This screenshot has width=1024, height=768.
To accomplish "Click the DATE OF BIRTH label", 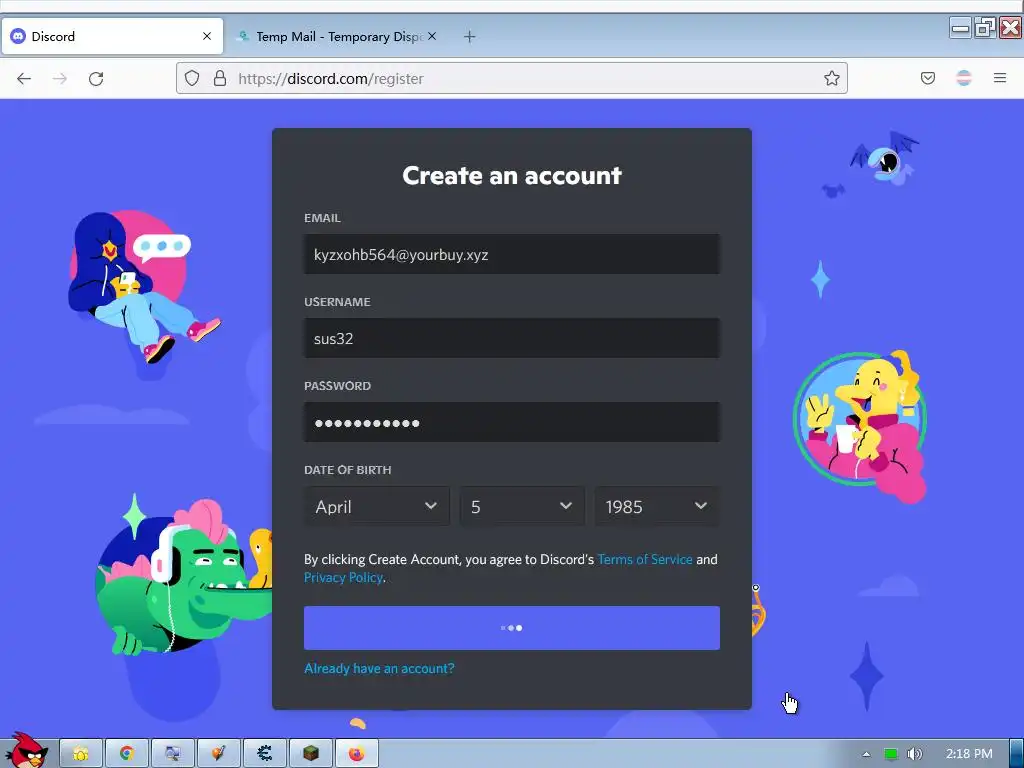I will [347, 470].
